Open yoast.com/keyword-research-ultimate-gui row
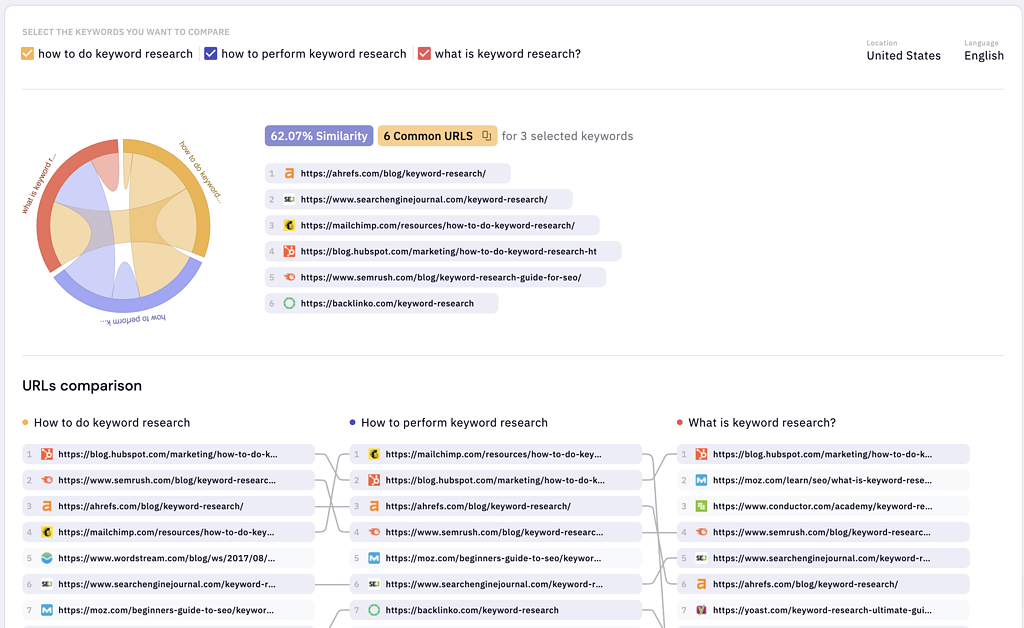This screenshot has height=628, width=1024. coord(823,610)
